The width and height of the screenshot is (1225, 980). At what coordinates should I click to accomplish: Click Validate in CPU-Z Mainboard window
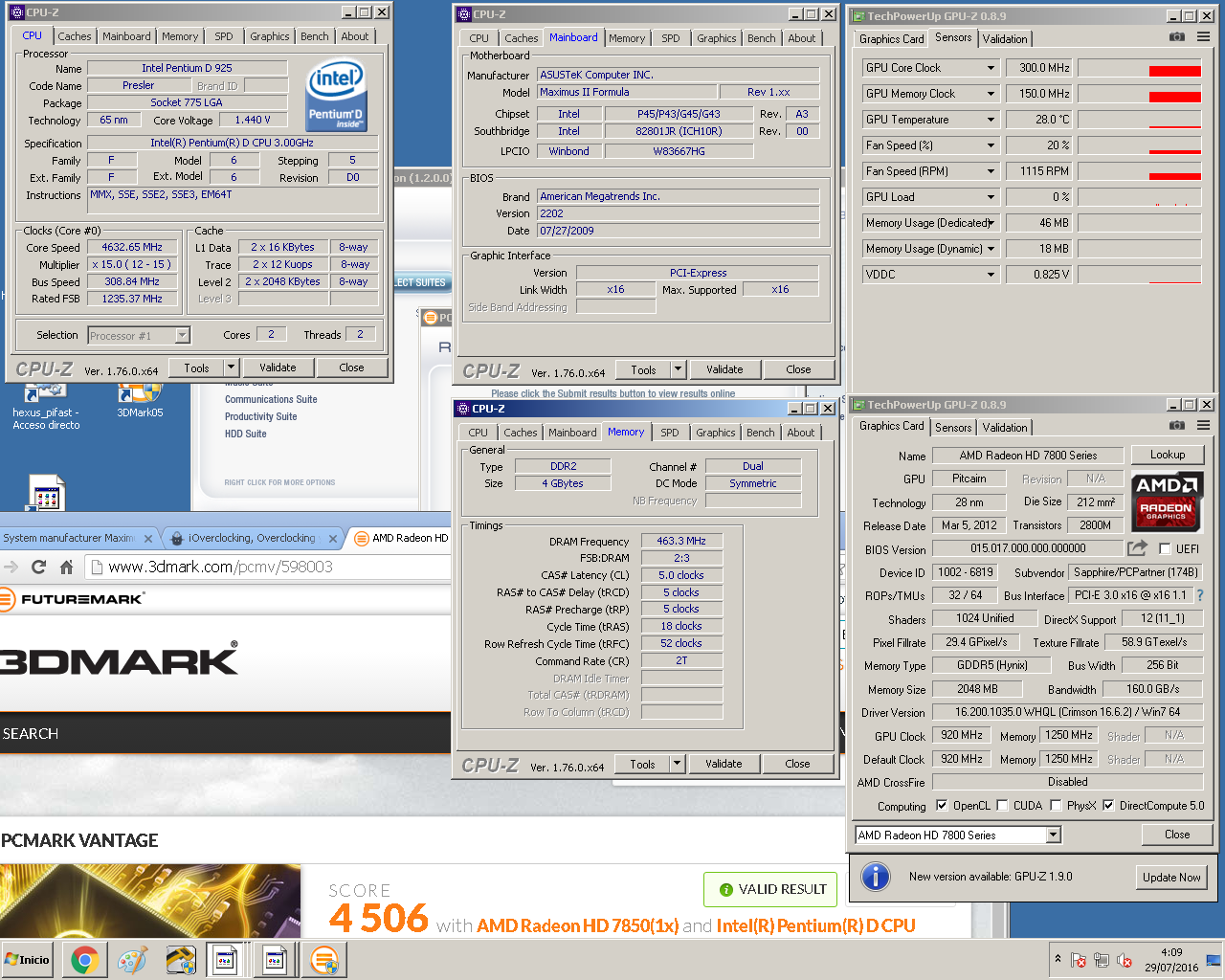coord(724,369)
